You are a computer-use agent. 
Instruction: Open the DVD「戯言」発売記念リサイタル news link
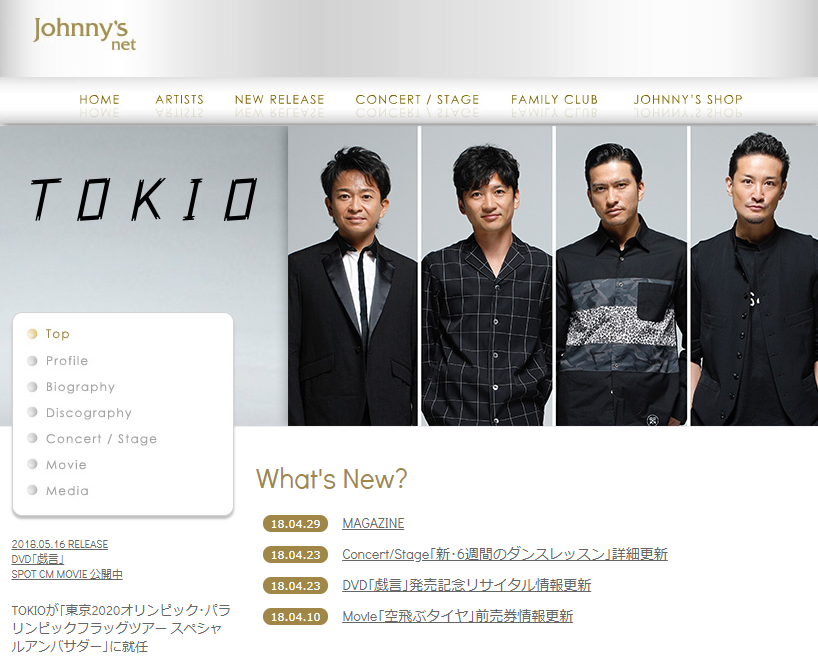466,585
